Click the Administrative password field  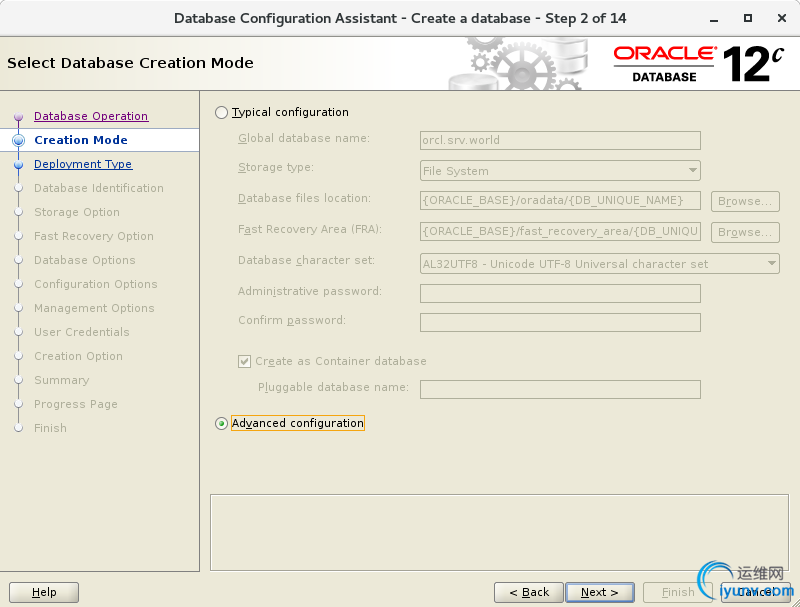pos(560,293)
